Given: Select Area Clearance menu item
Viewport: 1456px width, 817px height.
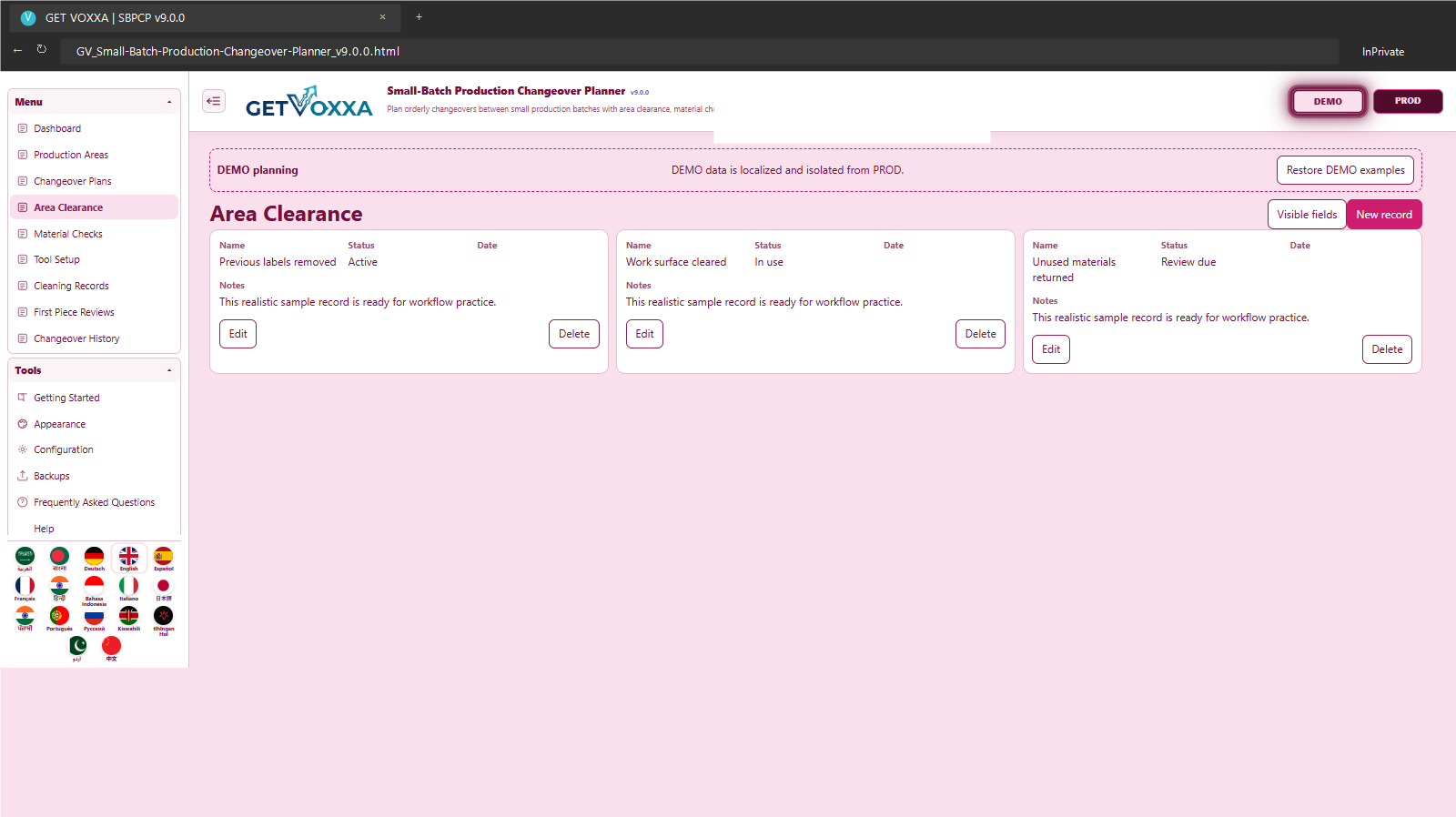Looking at the screenshot, I should point(94,207).
